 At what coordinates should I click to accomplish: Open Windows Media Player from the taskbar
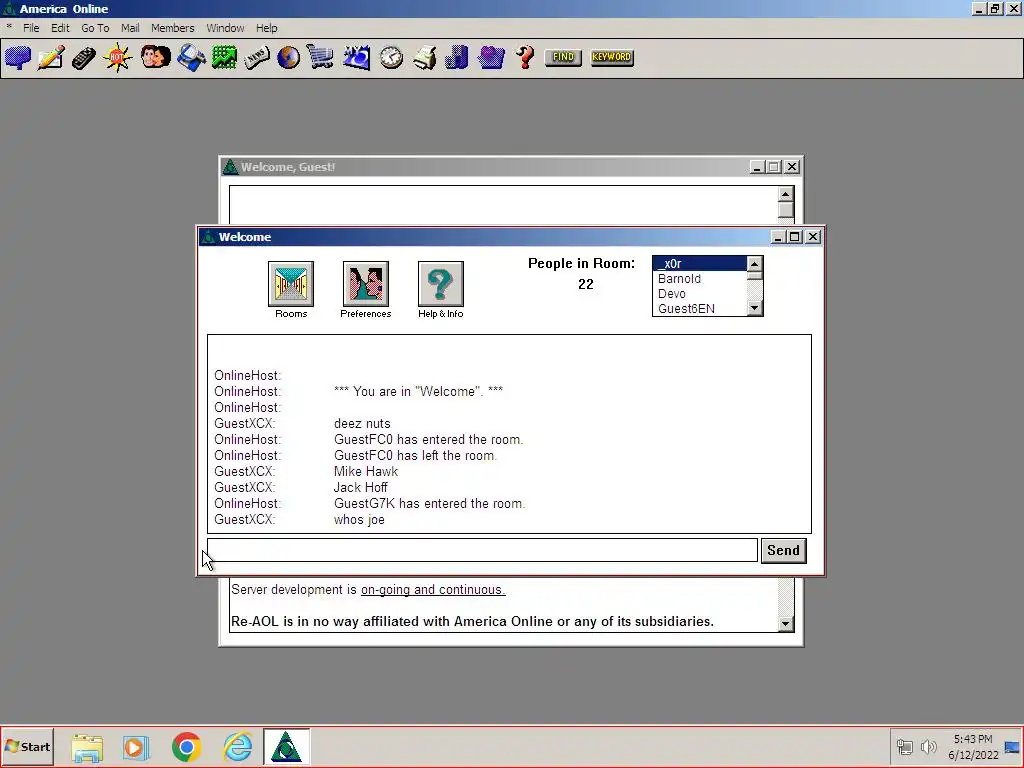pos(136,747)
